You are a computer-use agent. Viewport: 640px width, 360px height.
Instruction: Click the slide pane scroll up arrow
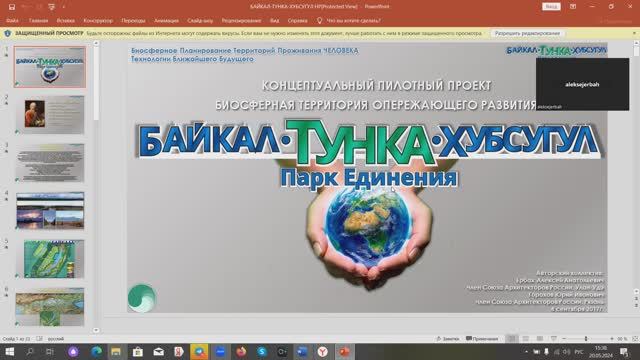point(636,43)
